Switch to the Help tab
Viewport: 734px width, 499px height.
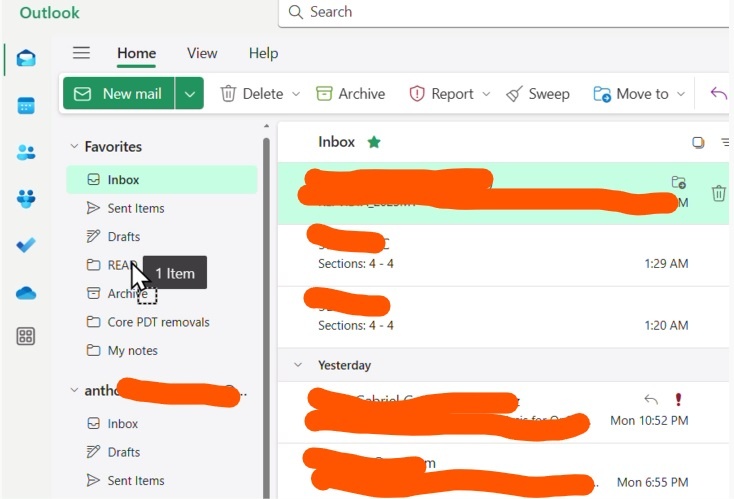coord(263,53)
